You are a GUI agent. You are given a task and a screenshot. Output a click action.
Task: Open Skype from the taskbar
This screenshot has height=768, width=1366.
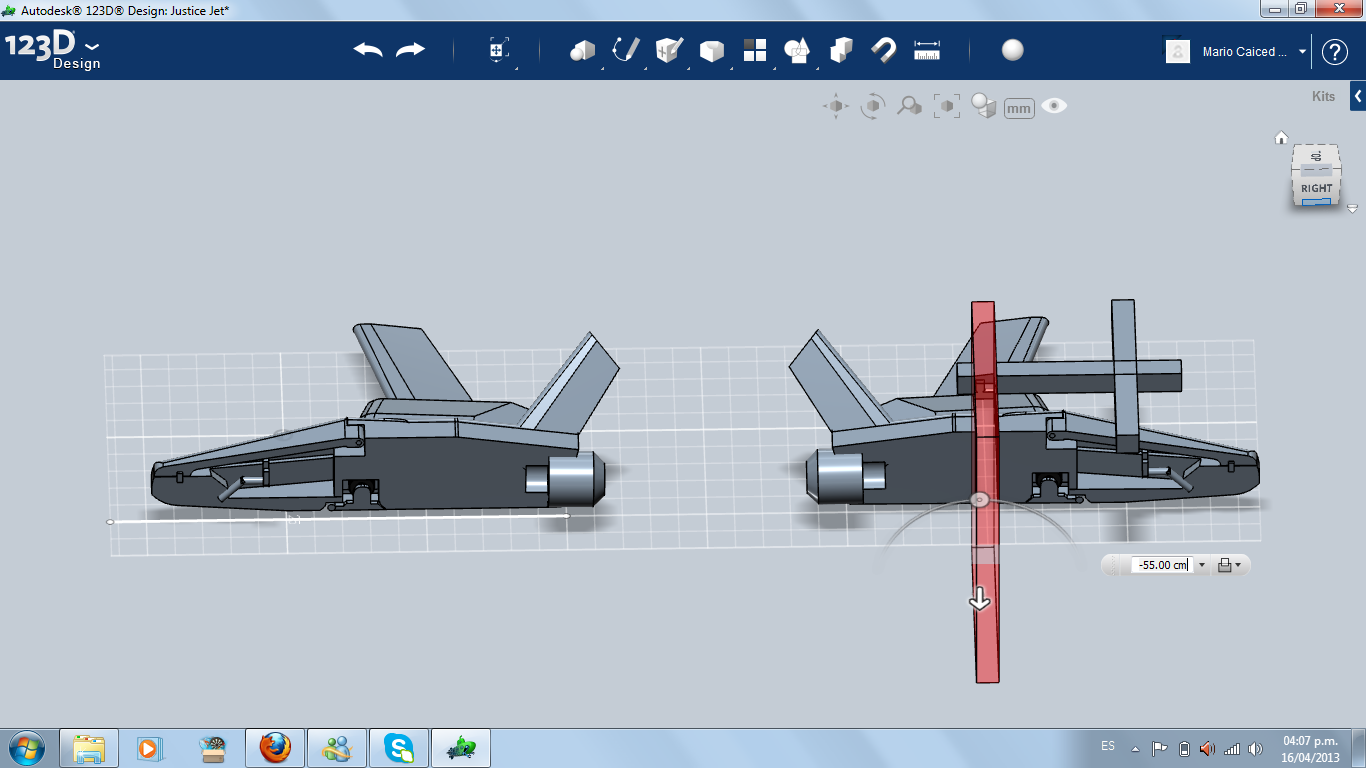(x=399, y=748)
